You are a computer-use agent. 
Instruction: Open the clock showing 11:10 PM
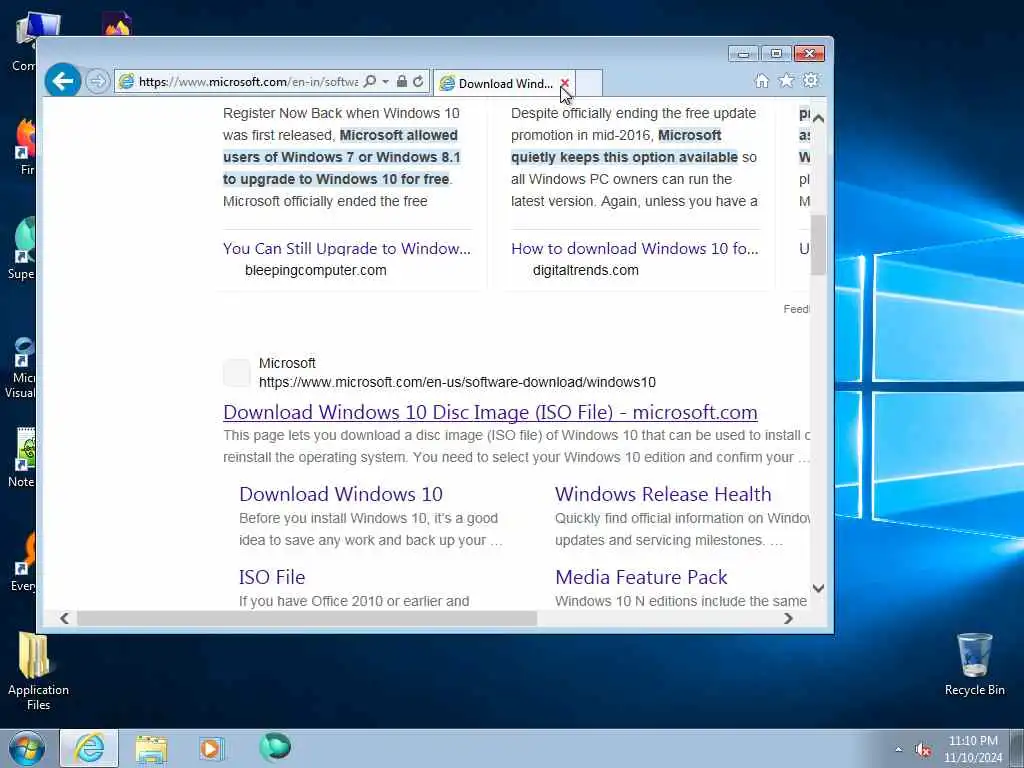[x=973, y=749]
